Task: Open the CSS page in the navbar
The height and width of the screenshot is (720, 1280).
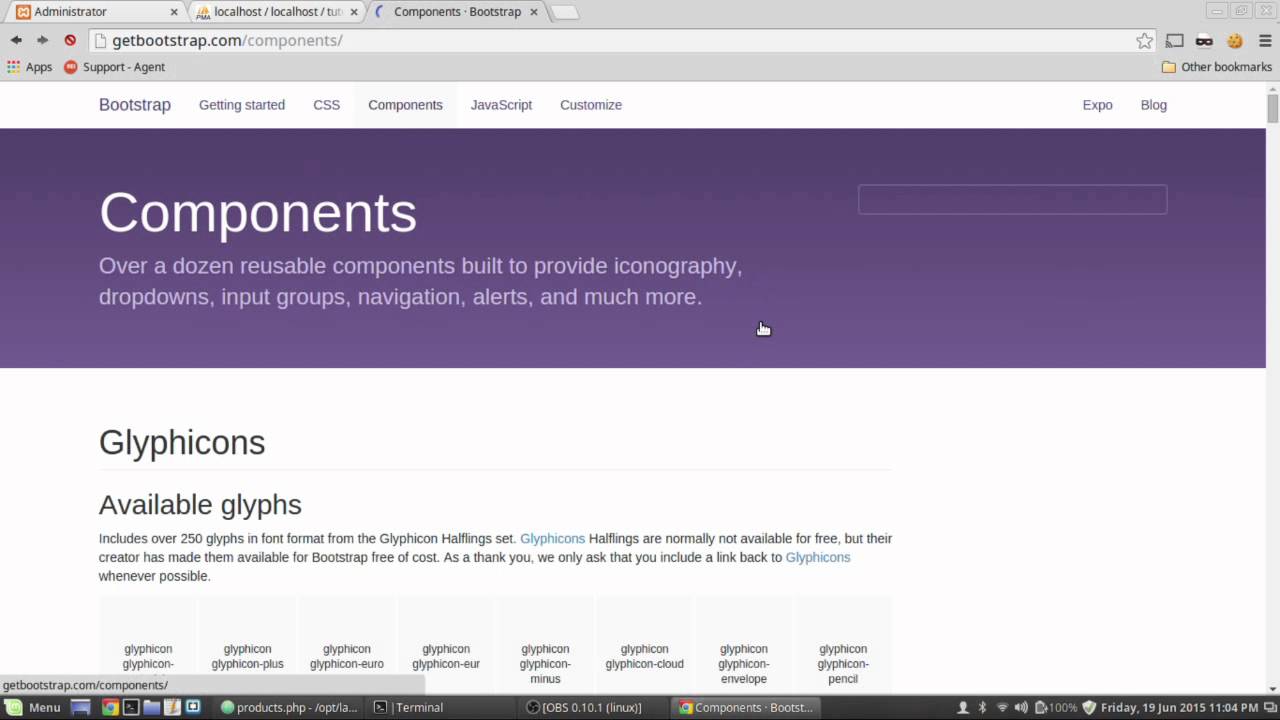Action: (327, 105)
